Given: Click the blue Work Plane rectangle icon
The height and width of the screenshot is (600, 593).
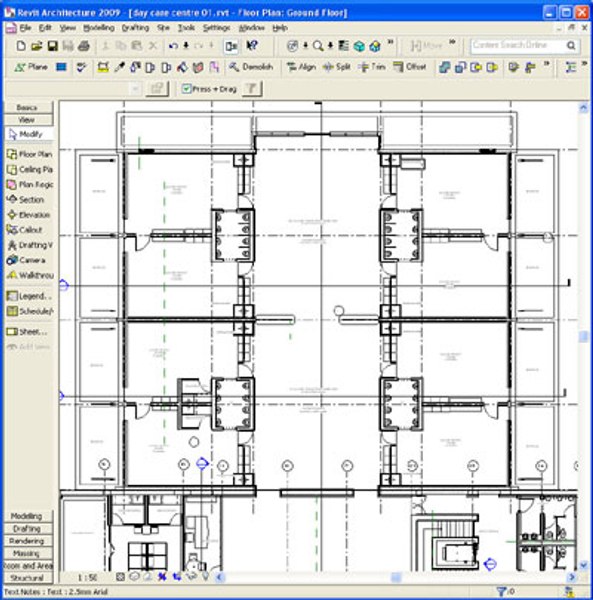Looking at the screenshot, I should pyautogui.click(x=61, y=67).
